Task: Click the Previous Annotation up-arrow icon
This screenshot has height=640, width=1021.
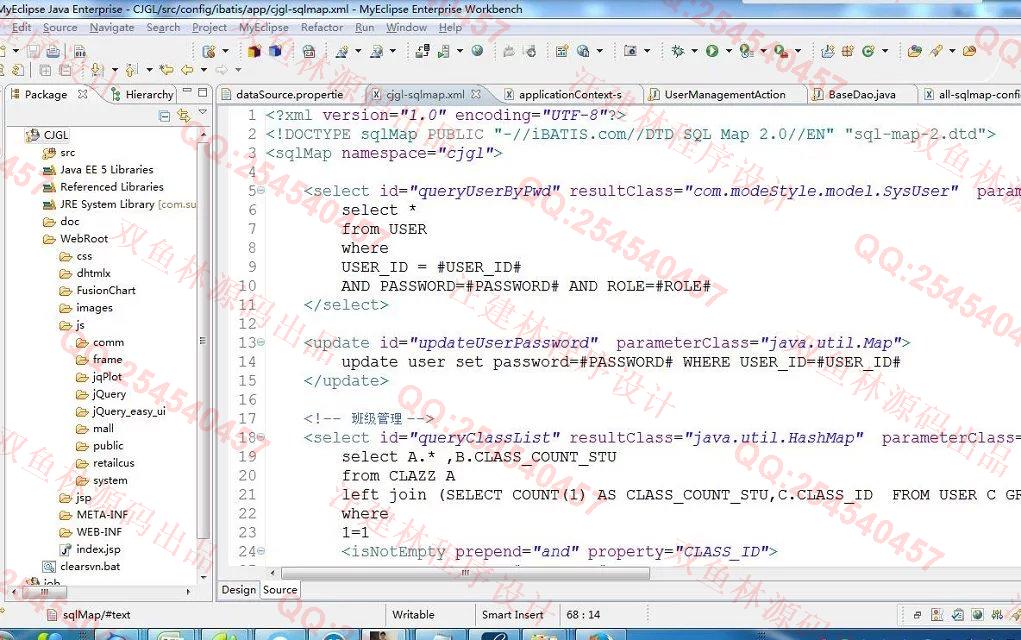Action: click(132, 69)
